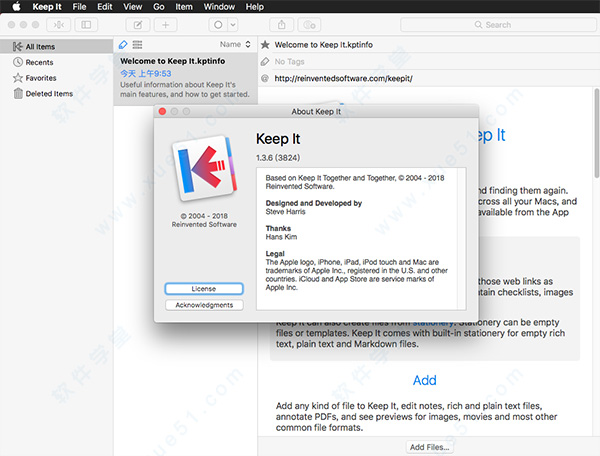600x456 pixels.
Task: Open the Window menu
Action: click(219, 7)
